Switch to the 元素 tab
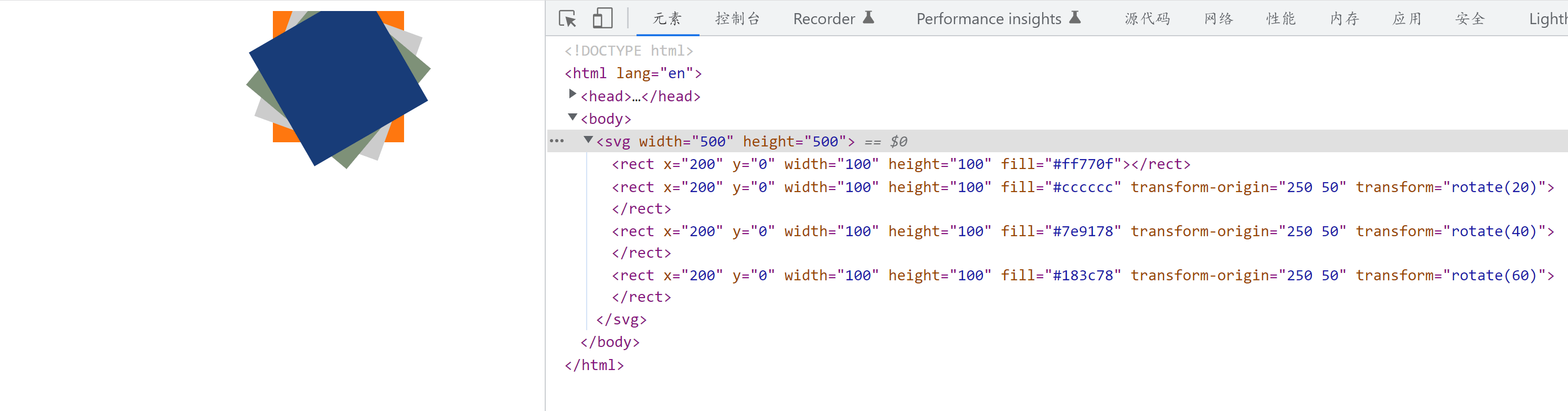This screenshot has width=1568, height=411. [667, 19]
